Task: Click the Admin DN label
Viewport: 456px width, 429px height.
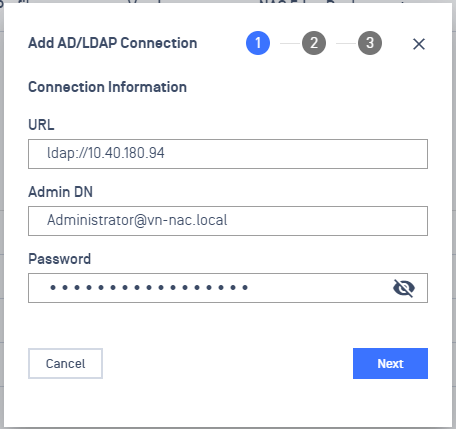Action: pos(60,192)
